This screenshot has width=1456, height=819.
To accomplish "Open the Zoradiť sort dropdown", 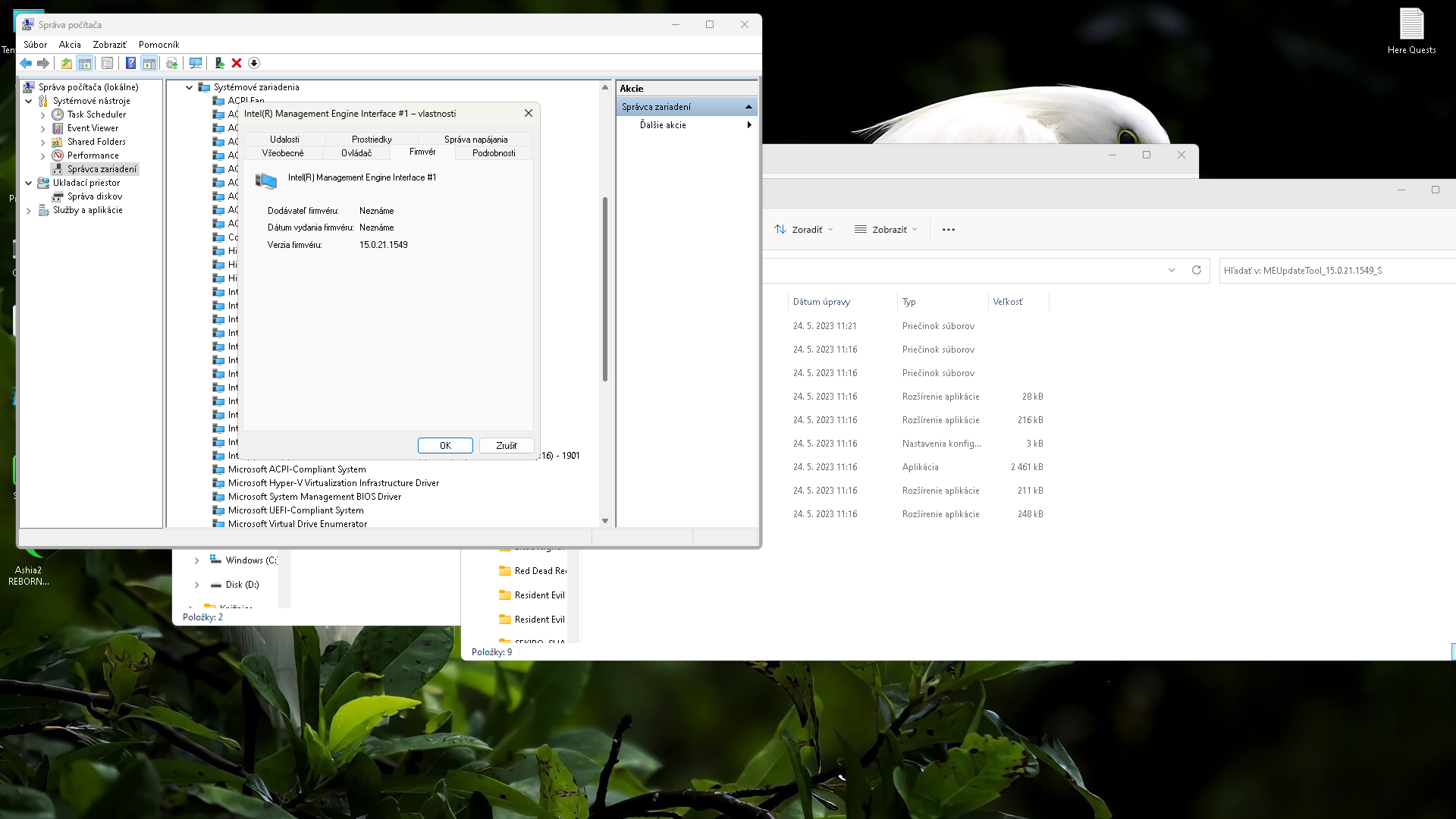I will click(x=804, y=229).
